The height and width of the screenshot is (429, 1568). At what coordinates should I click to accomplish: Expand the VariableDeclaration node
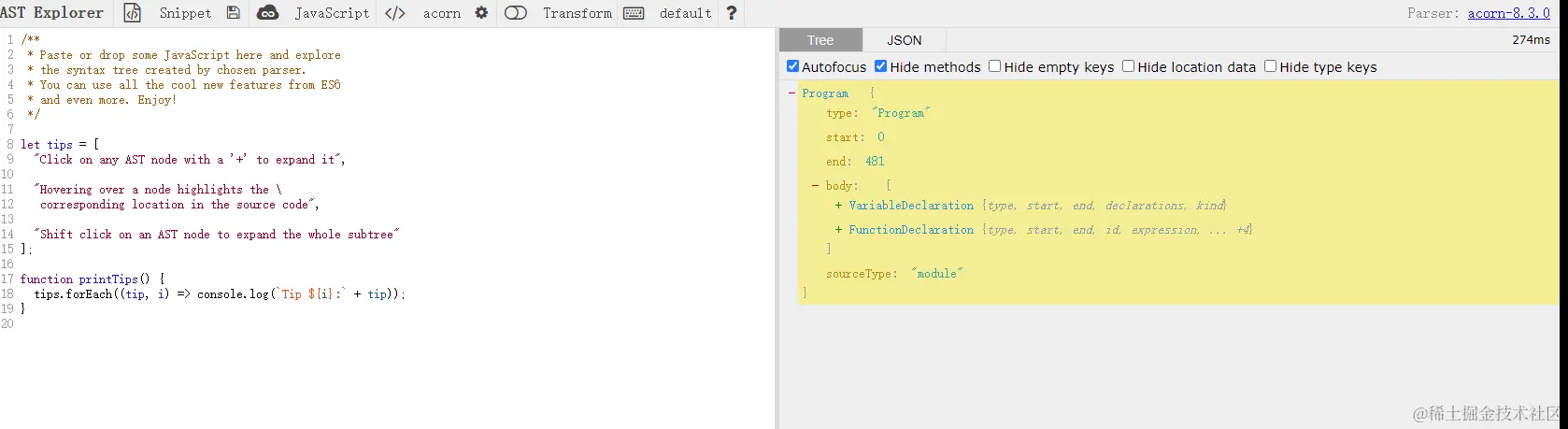[839, 206]
